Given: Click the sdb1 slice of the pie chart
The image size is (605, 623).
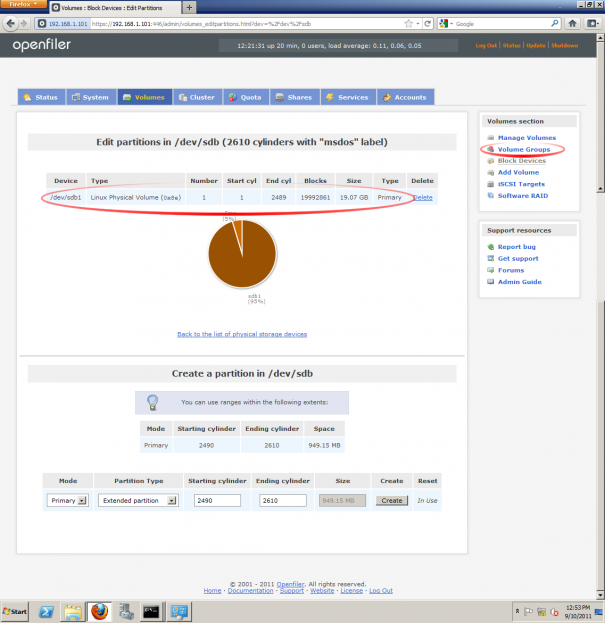Looking at the screenshot, I should pyautogui.click(x=244, y=262).
